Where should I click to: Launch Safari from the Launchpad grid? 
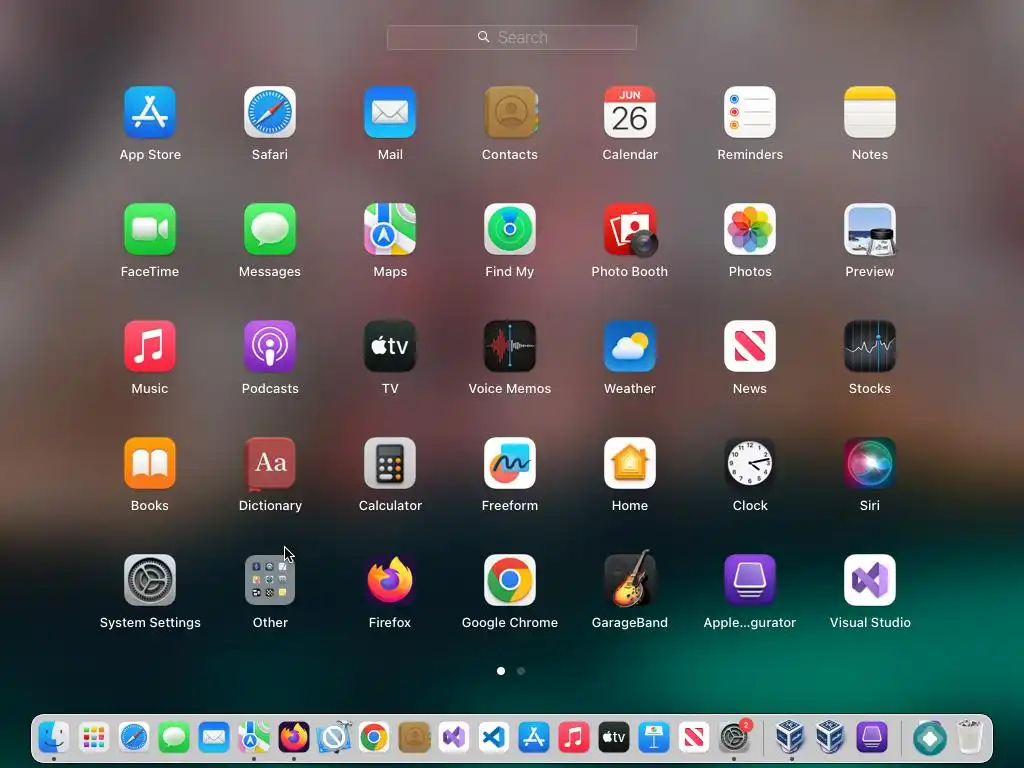click(x=270, y=112)
